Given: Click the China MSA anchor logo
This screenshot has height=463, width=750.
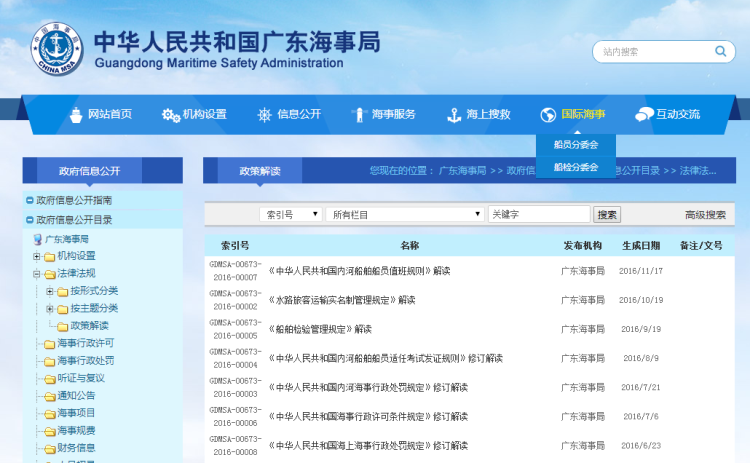Looking at the screenshot, I should point(56,48).
